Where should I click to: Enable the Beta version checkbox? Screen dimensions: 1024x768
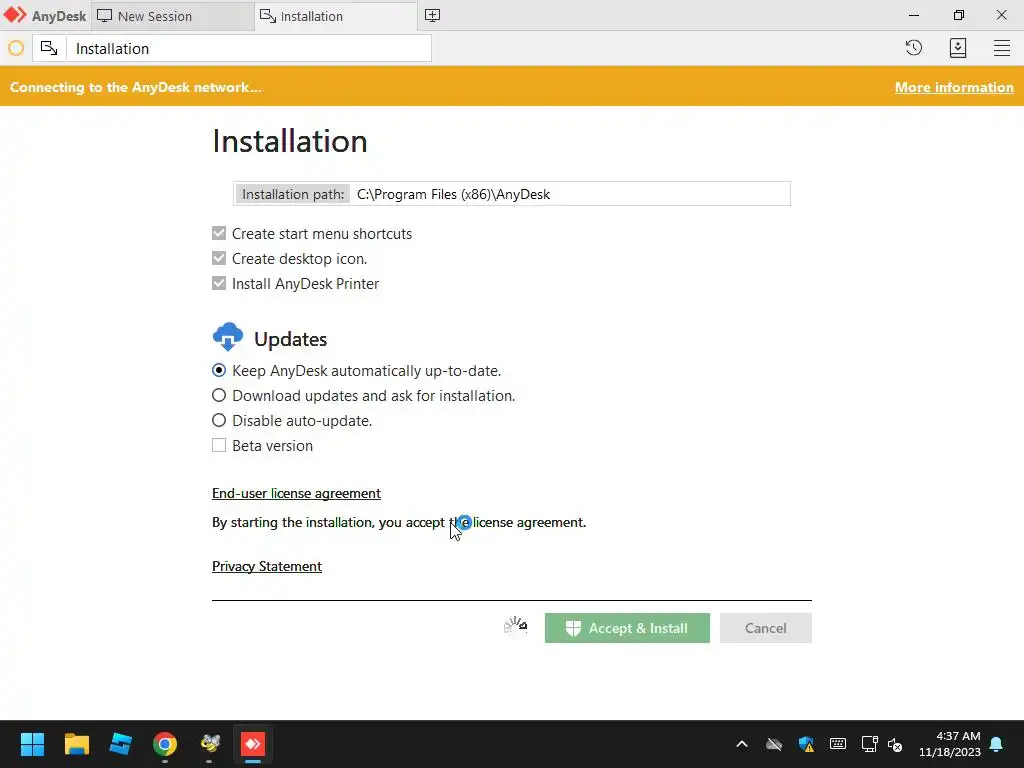[x=219, y=445]
